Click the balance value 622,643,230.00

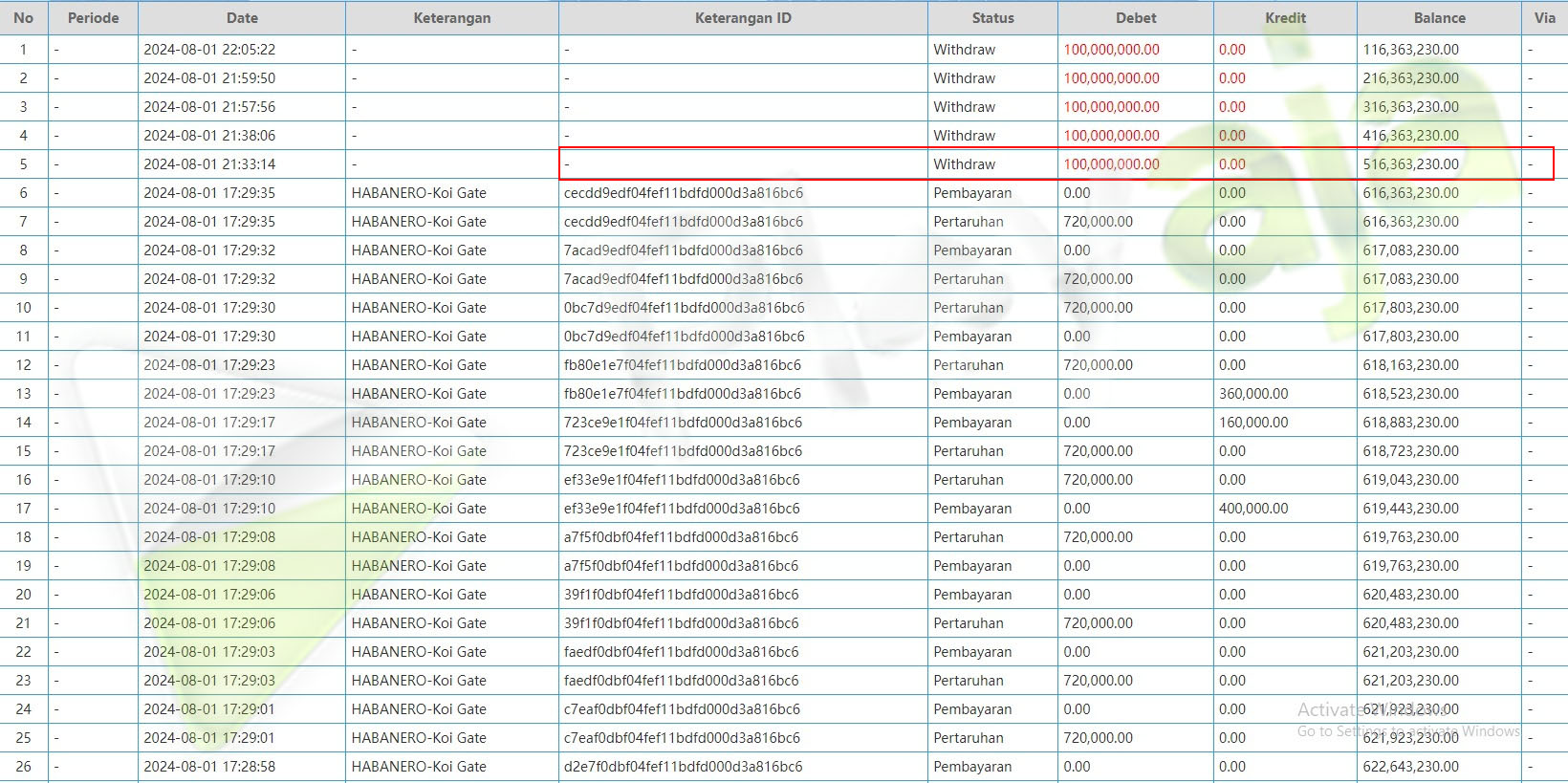1410,767
